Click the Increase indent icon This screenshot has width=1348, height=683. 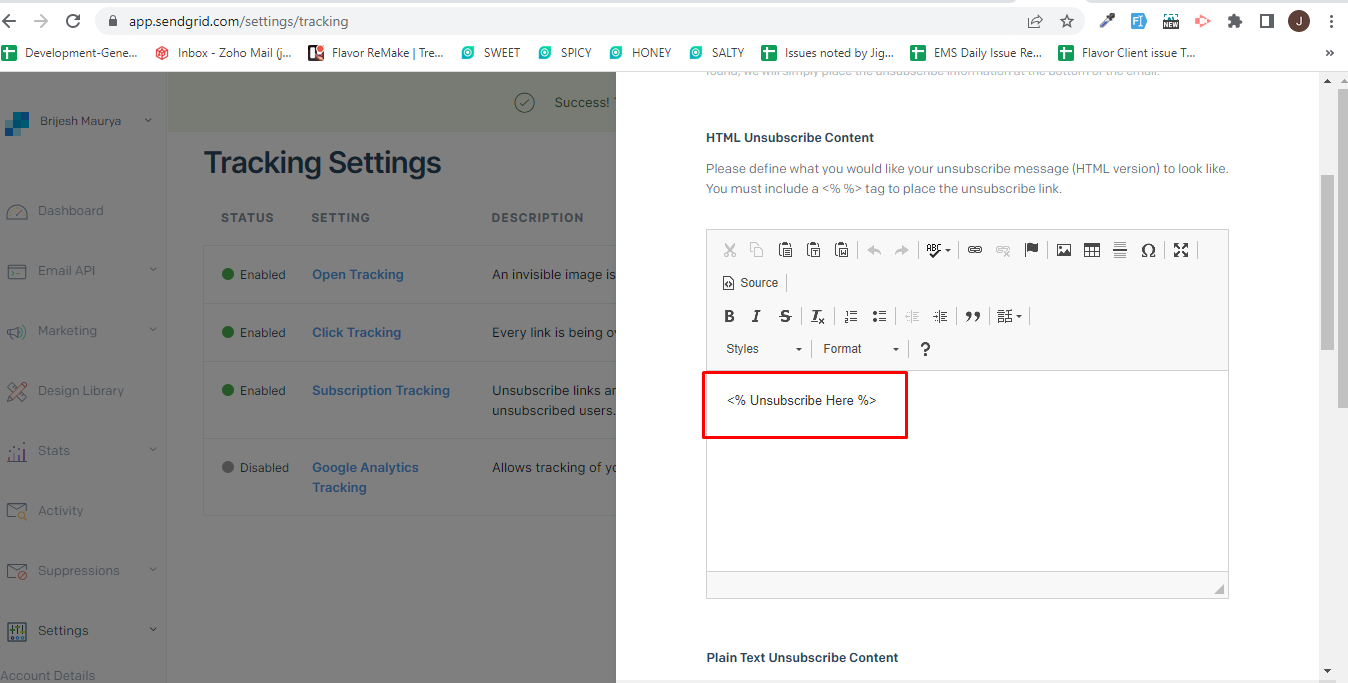point(940,316)
